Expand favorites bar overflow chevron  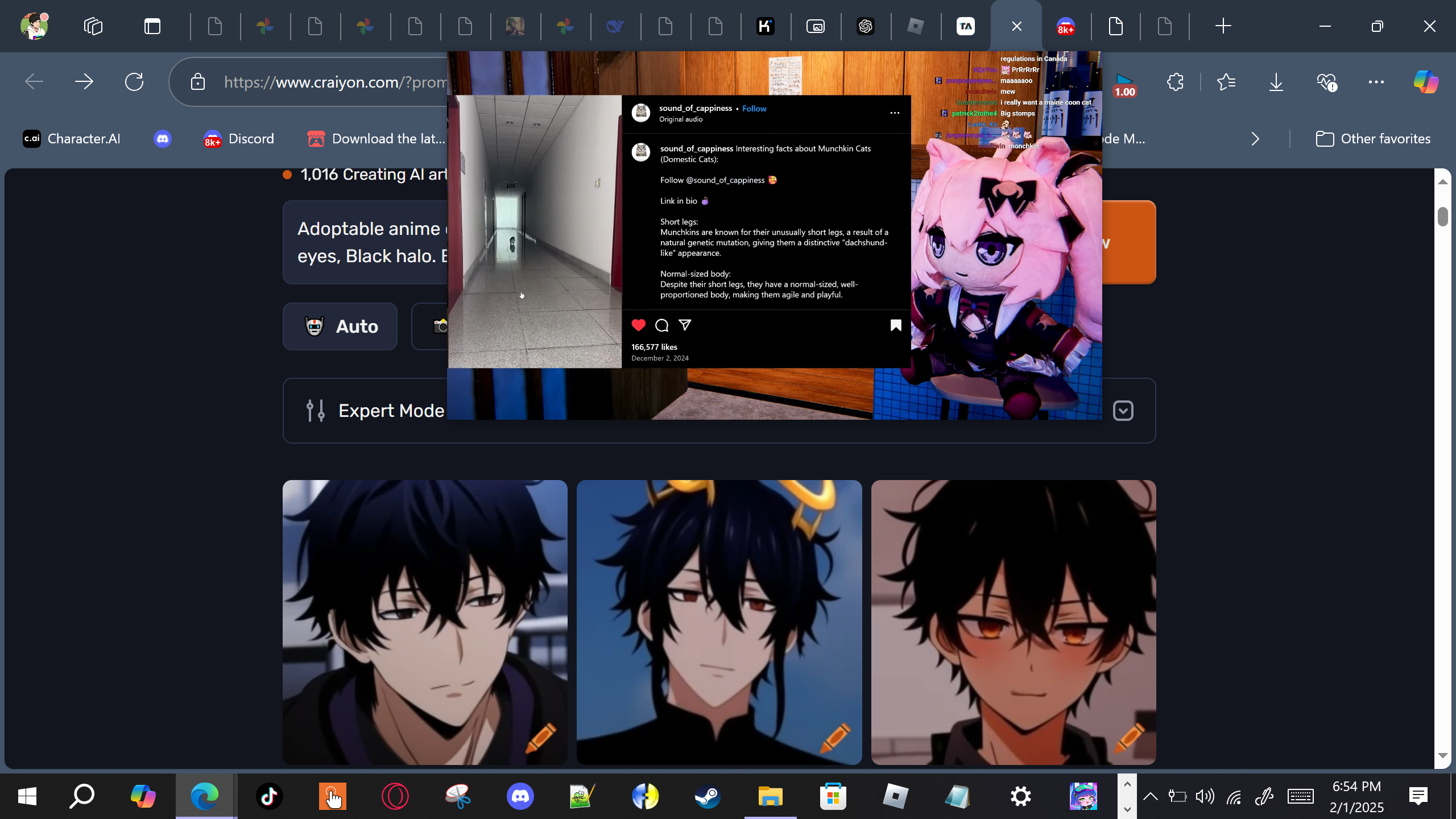pos(1255,139)
